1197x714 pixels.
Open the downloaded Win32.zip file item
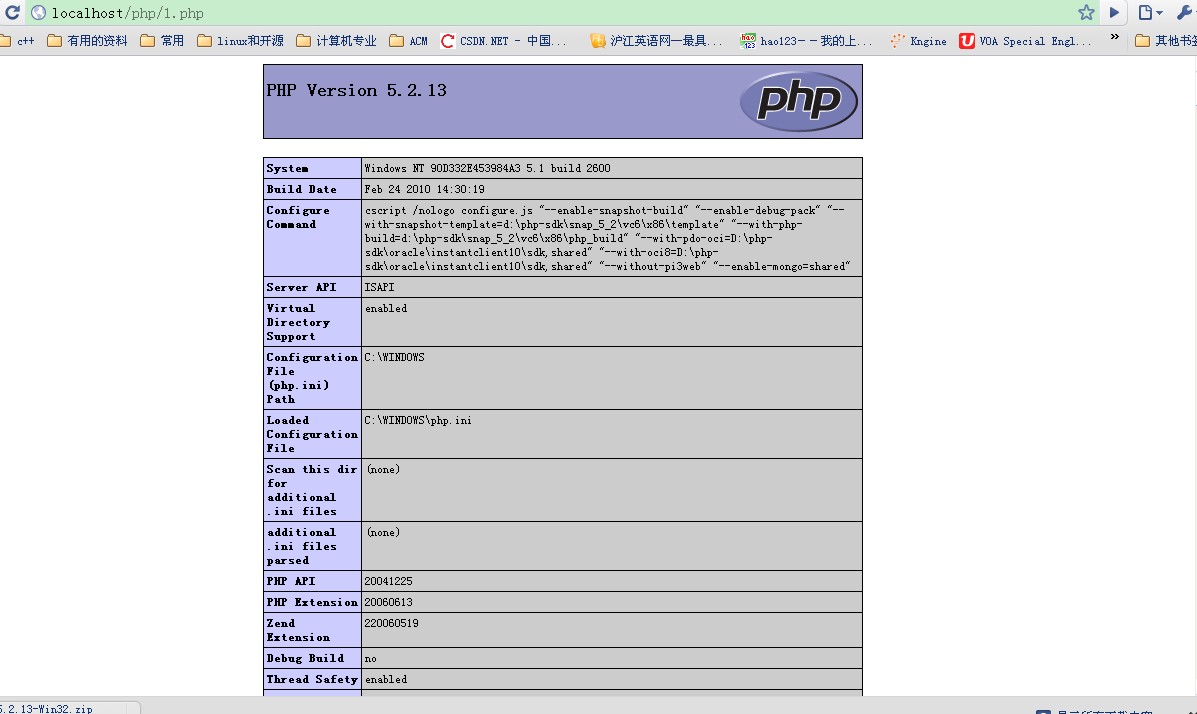click(x=46, y=709)
